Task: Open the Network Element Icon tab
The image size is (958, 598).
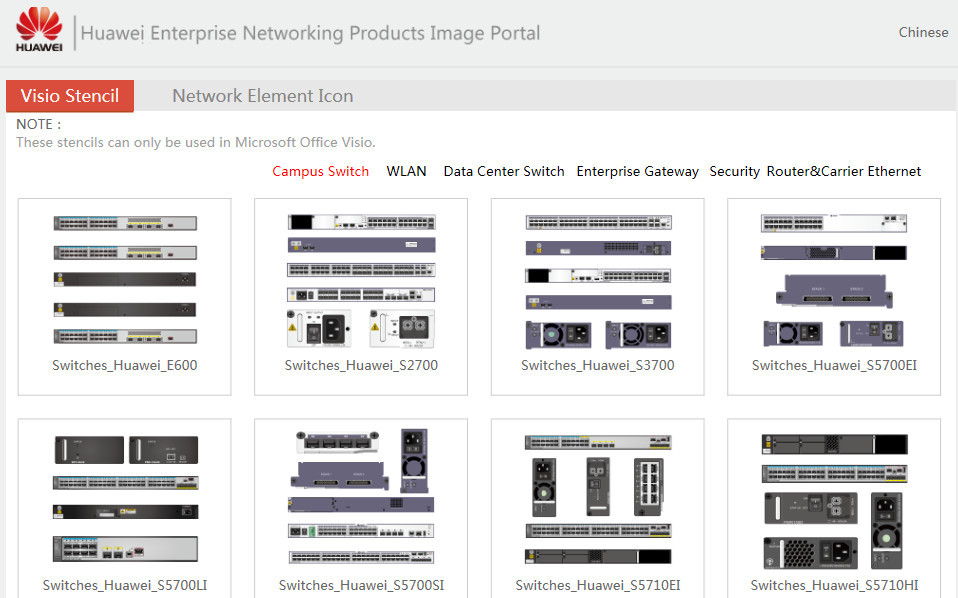Action: pyautogui.click(x=263, y=96)
